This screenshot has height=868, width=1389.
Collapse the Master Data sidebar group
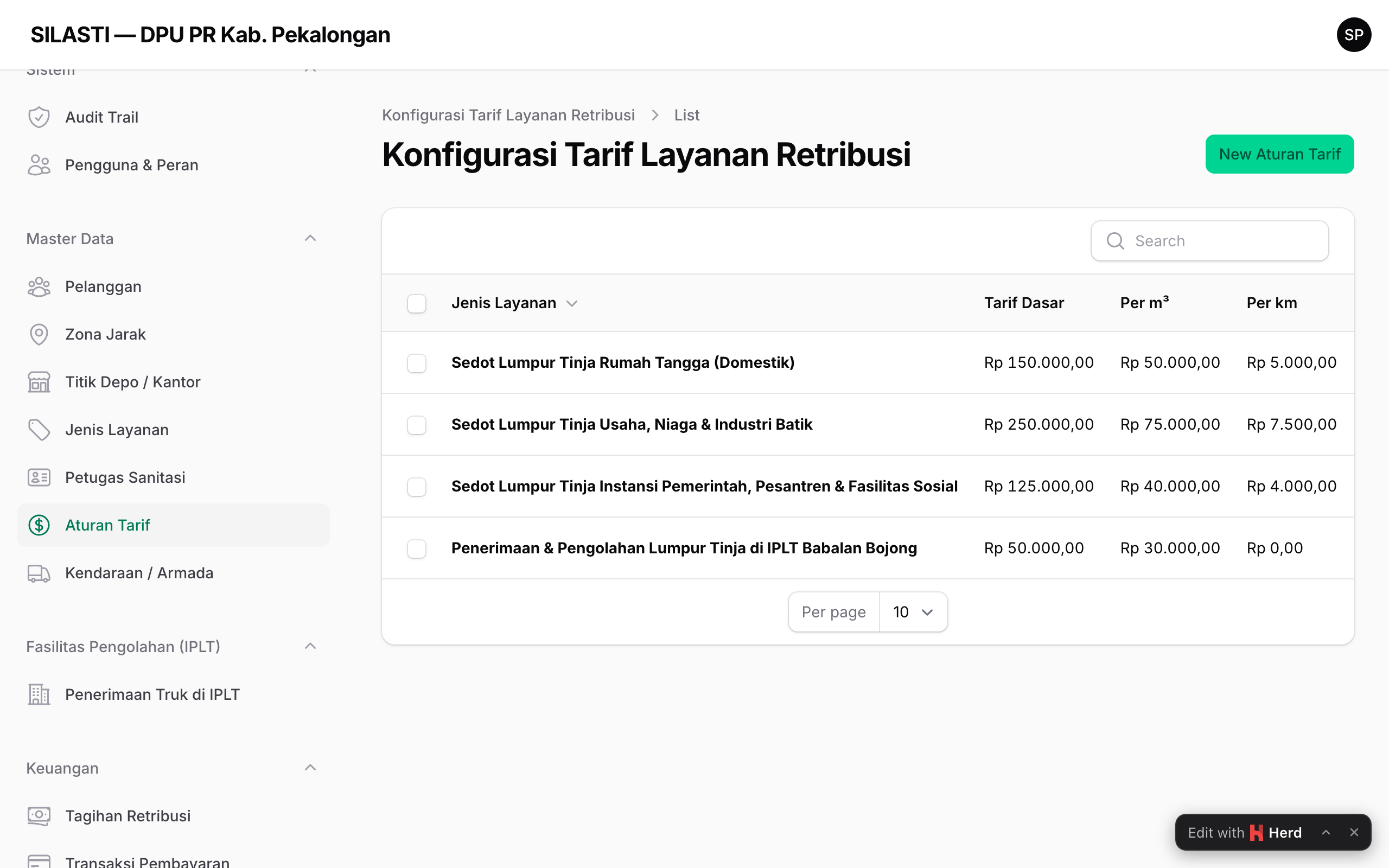(x=310, y=238)
